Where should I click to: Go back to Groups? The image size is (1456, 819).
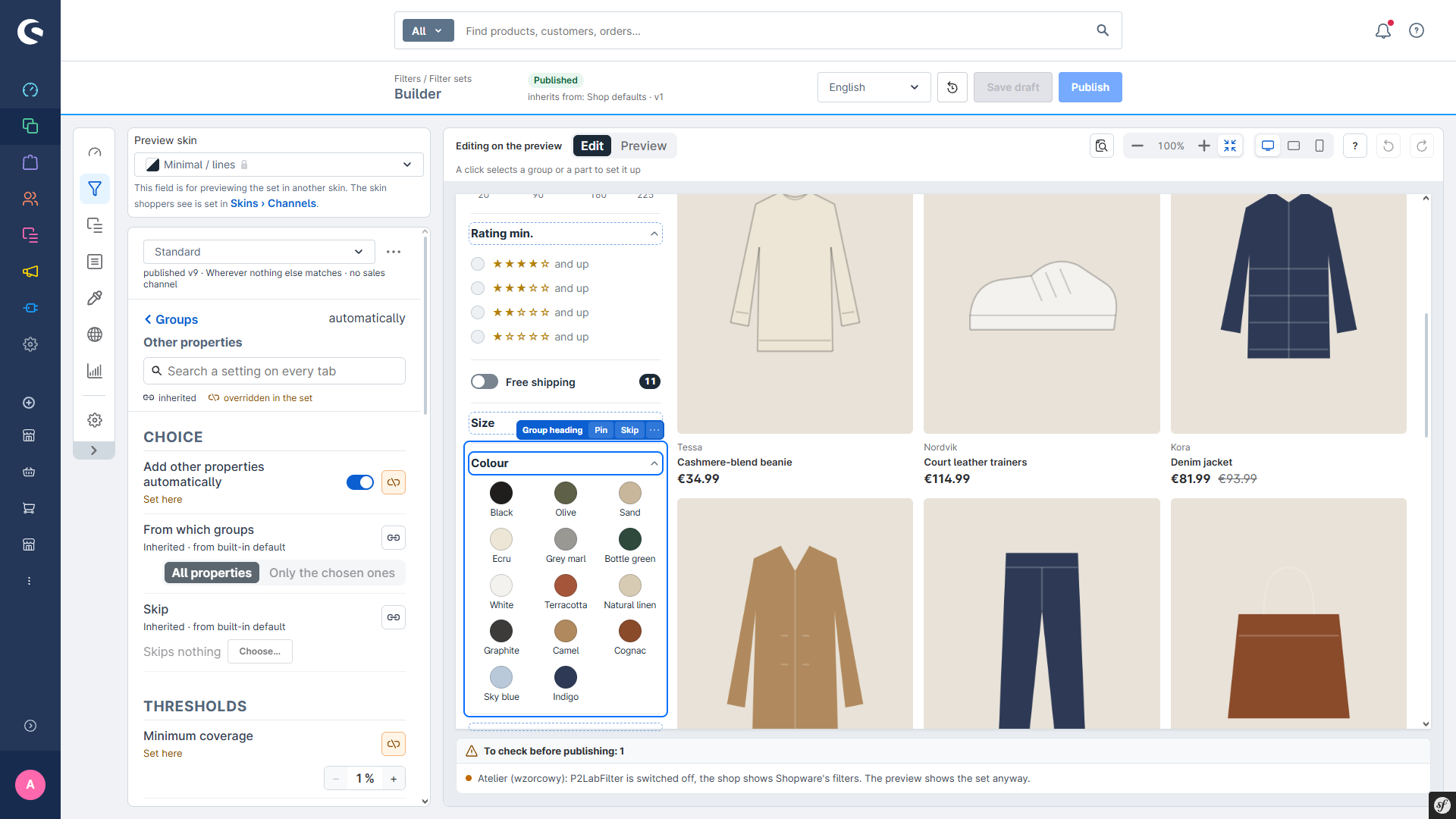(x=171, y=319)
